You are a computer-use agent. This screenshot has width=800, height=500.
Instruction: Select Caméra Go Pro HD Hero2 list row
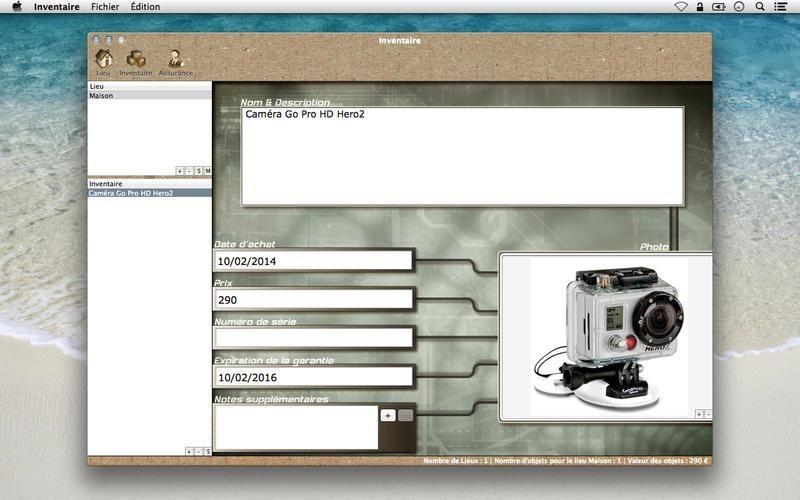(149, 193)
